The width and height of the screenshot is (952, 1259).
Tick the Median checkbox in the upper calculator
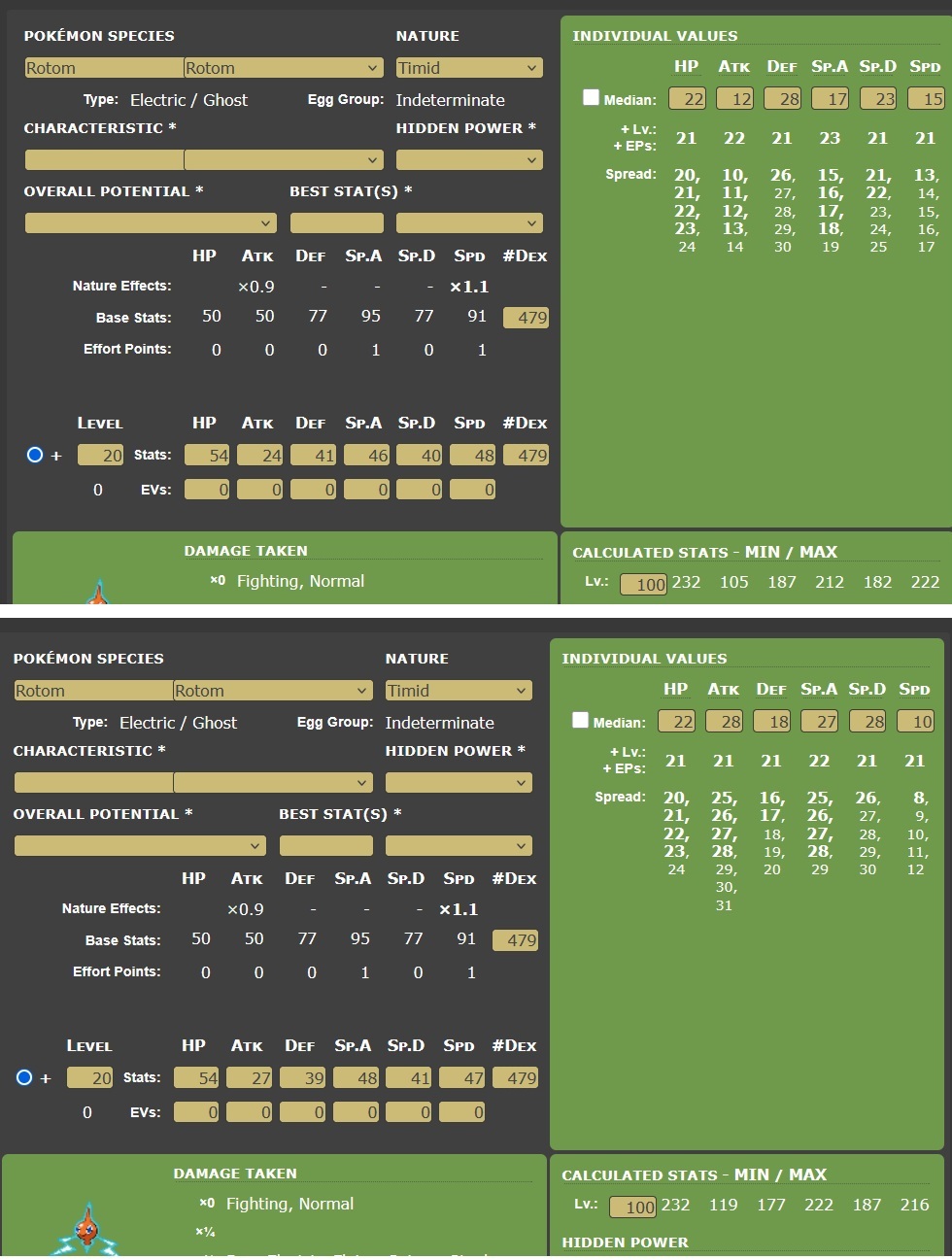pos(591,97)
